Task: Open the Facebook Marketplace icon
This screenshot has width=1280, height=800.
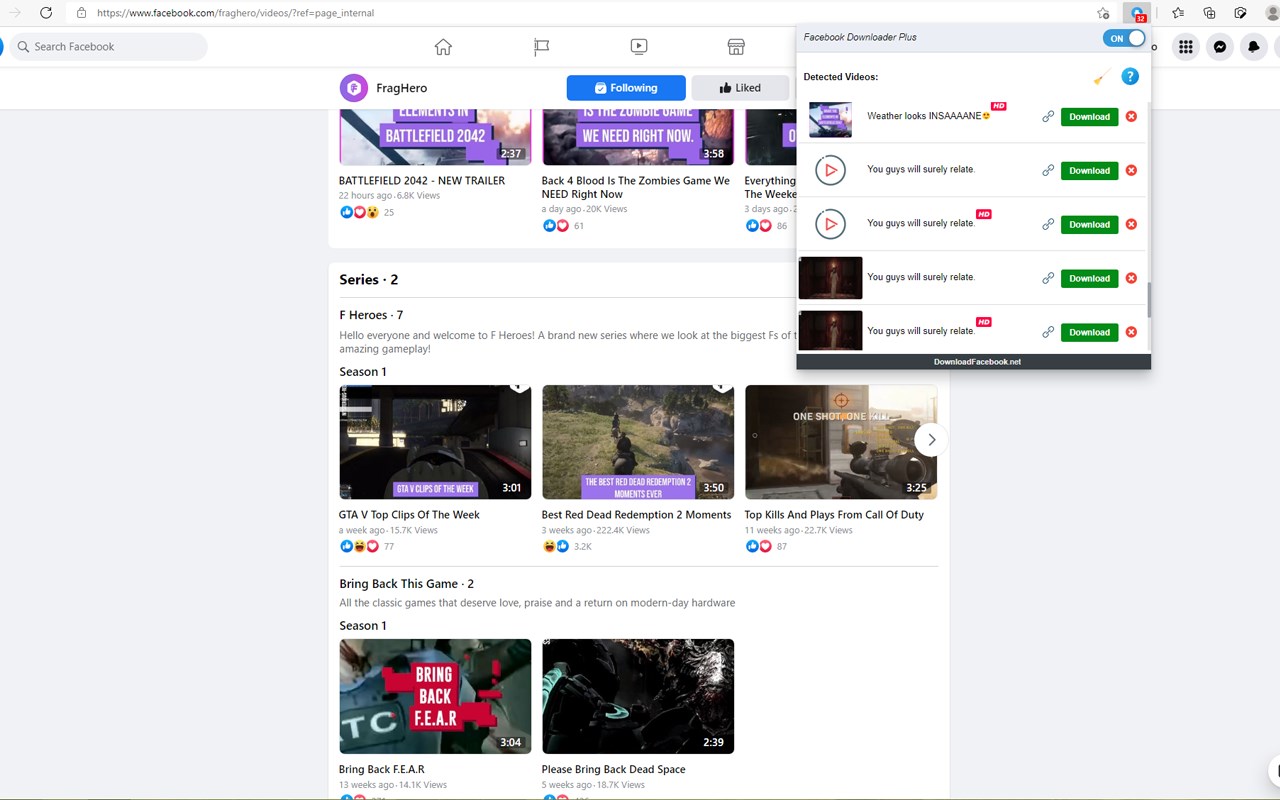Action: click(x=736, y=47)
